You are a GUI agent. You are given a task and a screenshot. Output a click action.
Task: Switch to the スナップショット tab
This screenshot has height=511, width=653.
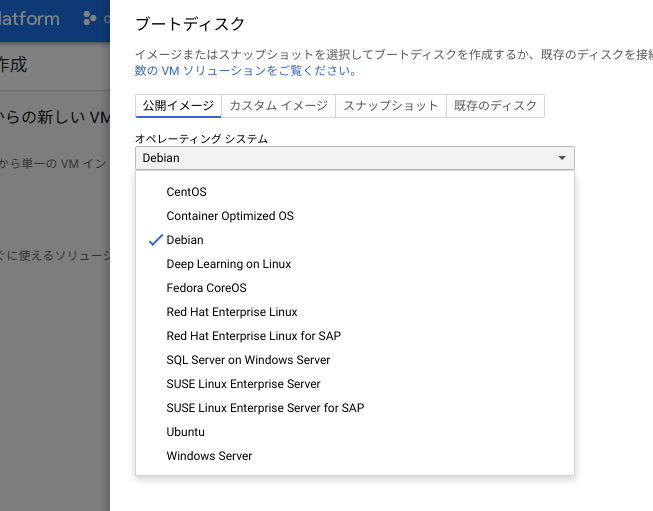click(x=391, y=106)
